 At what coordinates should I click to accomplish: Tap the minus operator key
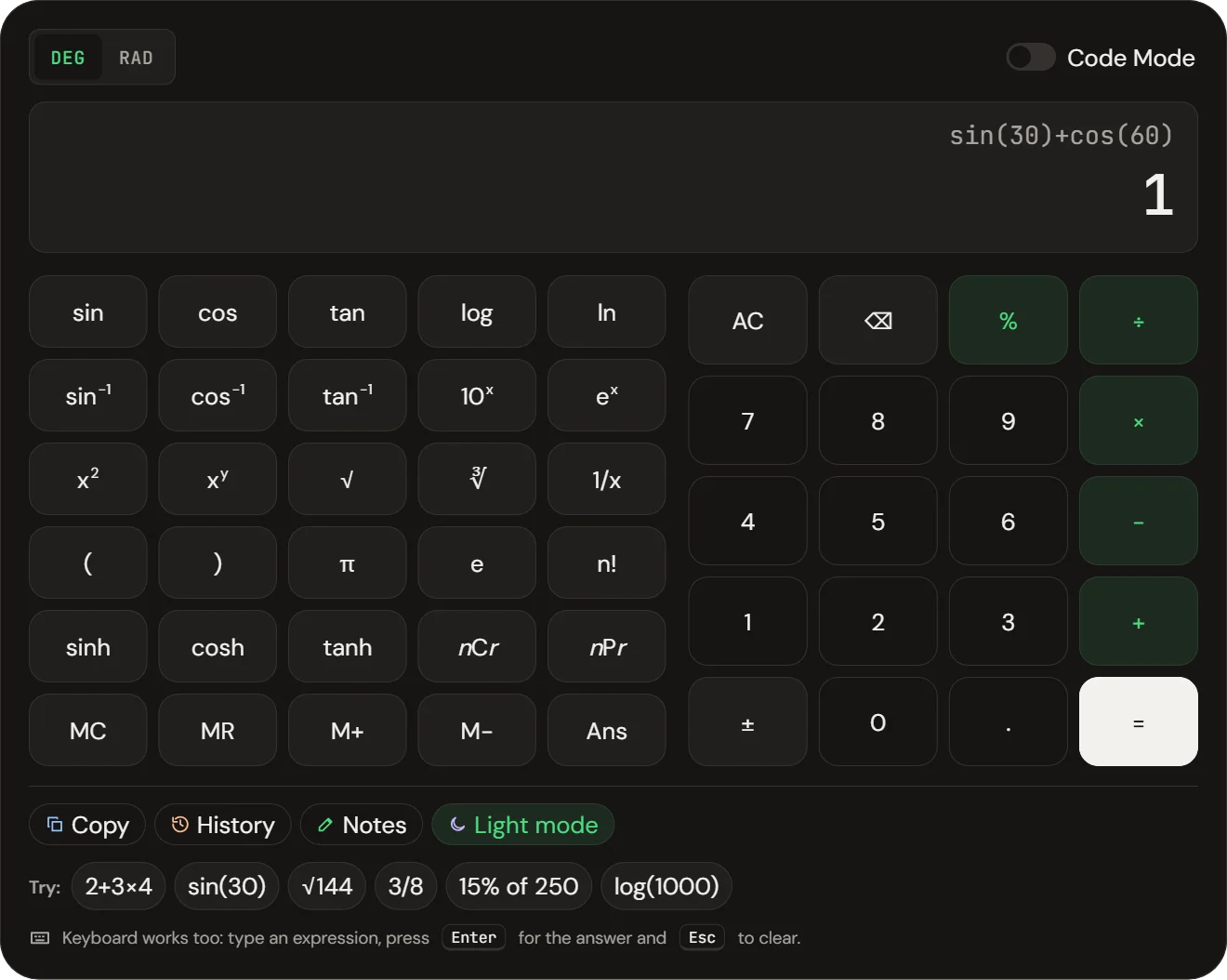(x=1138, y=521)
